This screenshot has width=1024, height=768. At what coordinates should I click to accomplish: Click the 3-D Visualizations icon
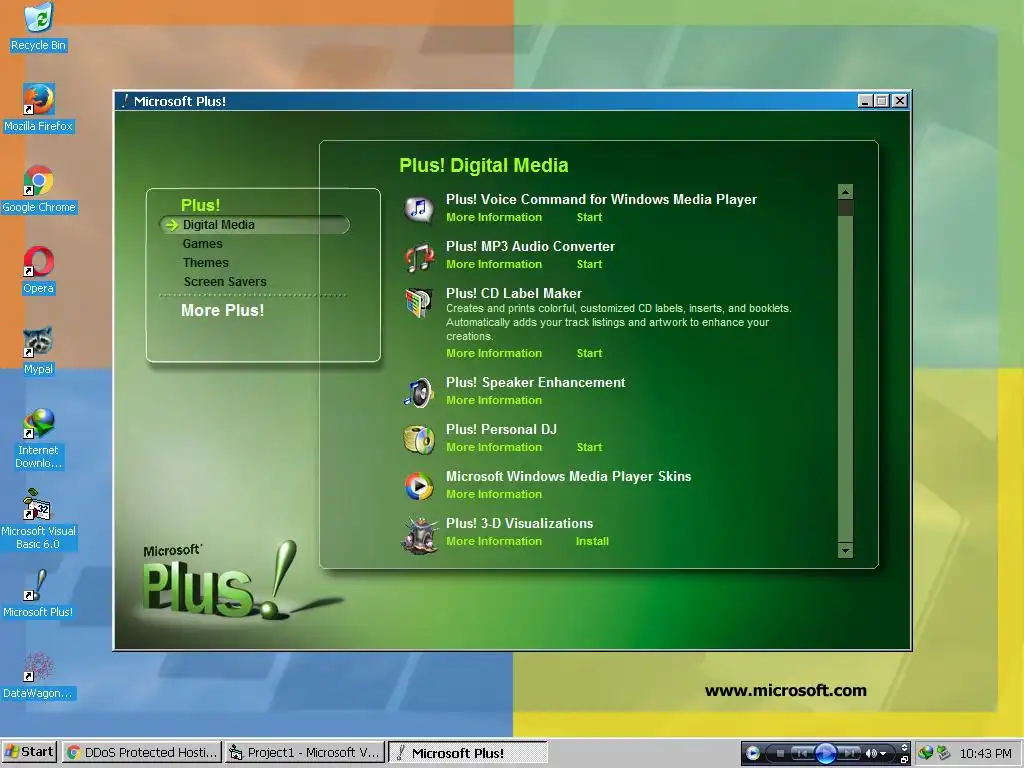tap(419, 534)
